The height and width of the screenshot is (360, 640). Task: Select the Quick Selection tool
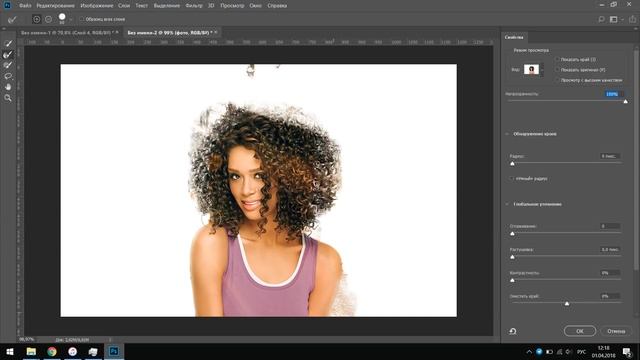(8, 43)
